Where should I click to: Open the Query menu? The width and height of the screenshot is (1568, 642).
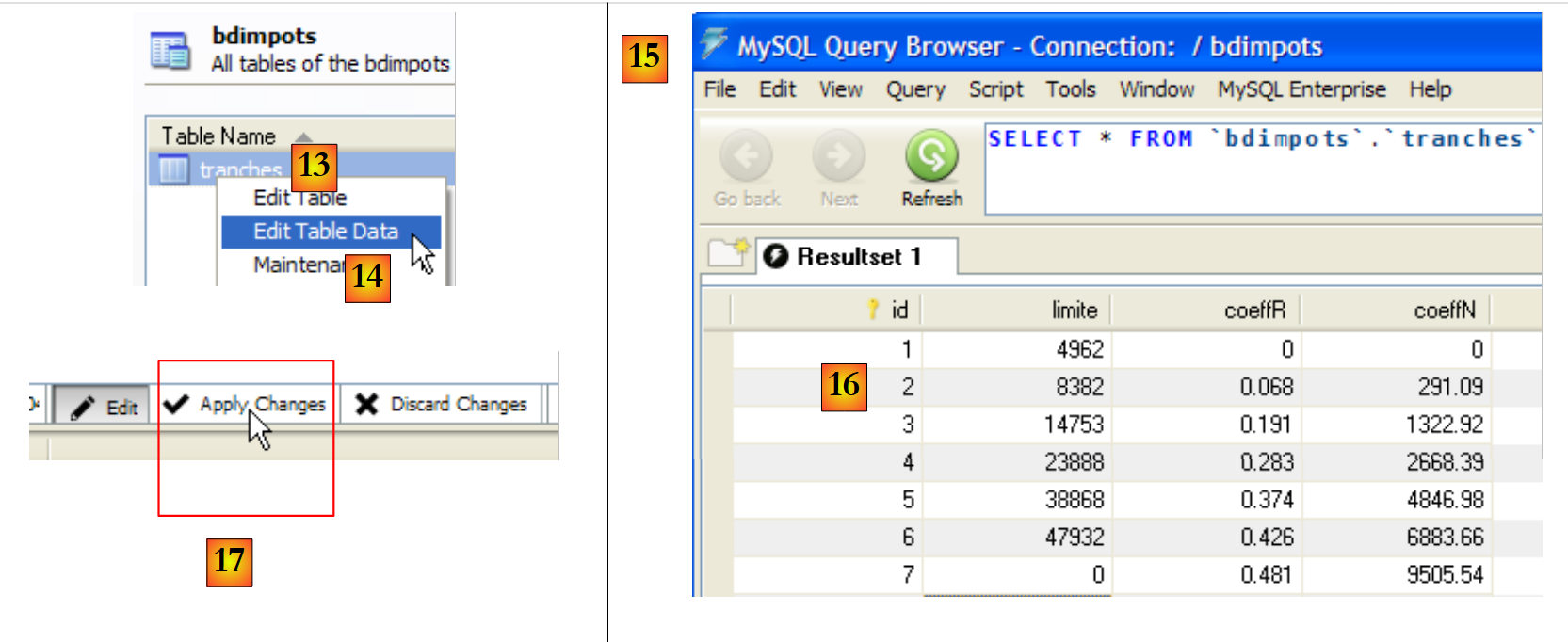tap(914, 89)
